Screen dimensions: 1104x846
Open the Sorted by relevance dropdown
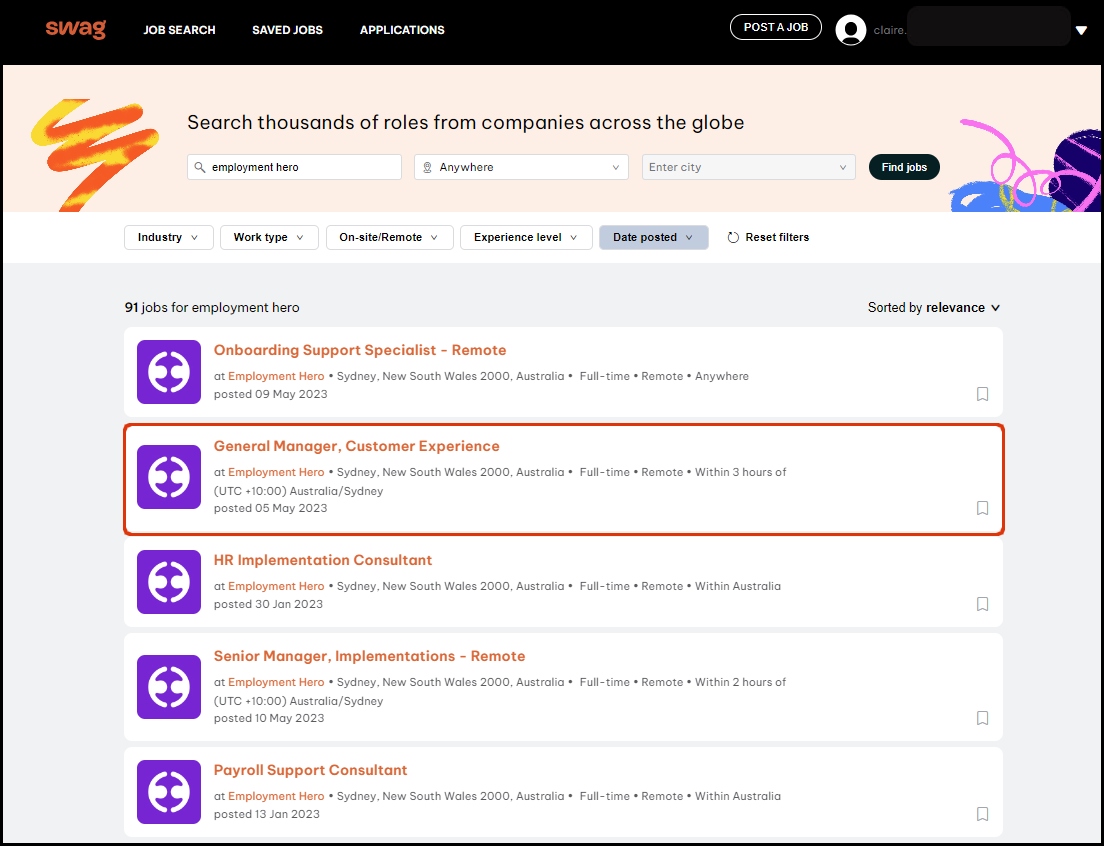(934, 308)
